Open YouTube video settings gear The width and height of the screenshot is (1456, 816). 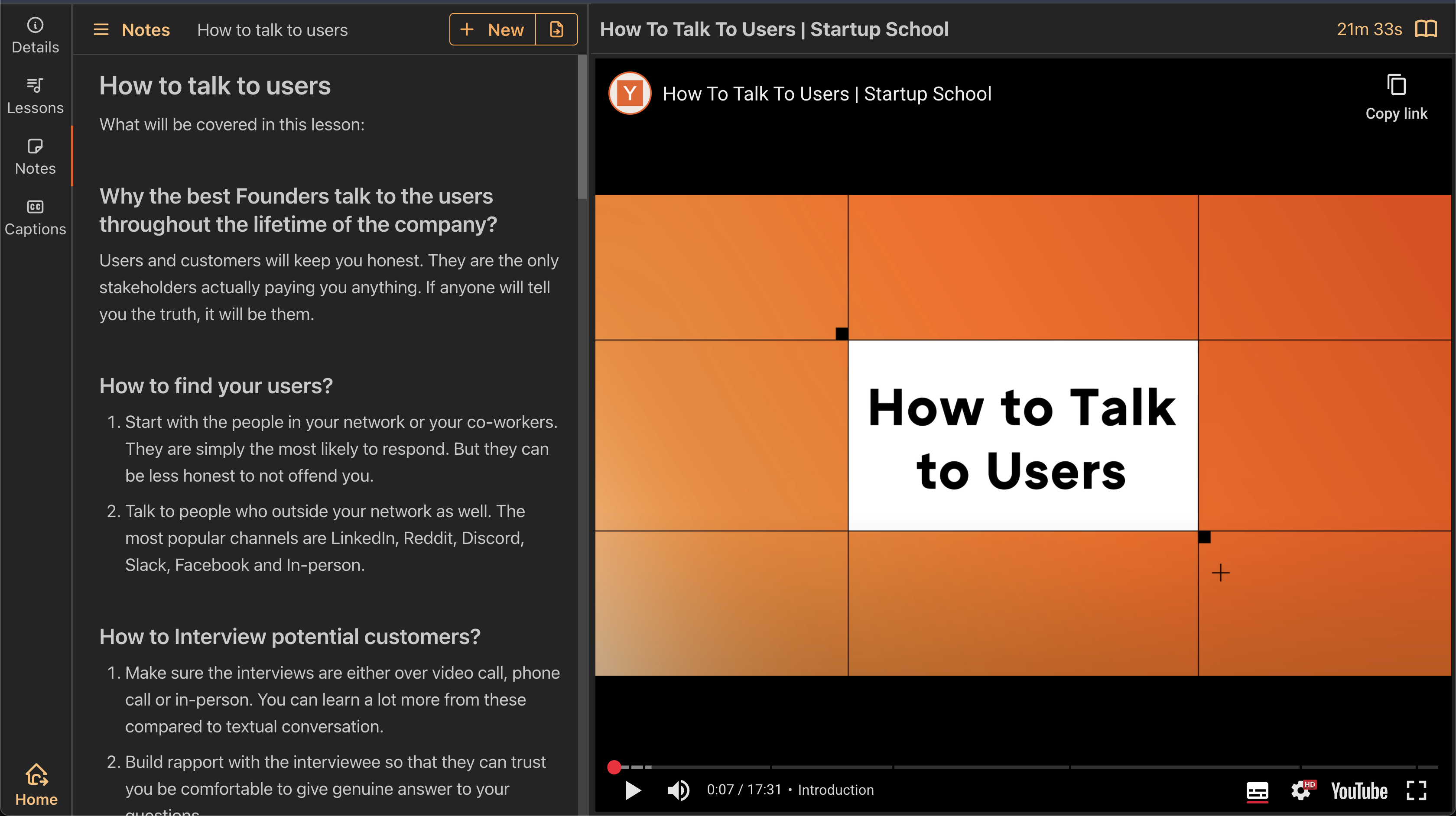[x=1300, y=790]
